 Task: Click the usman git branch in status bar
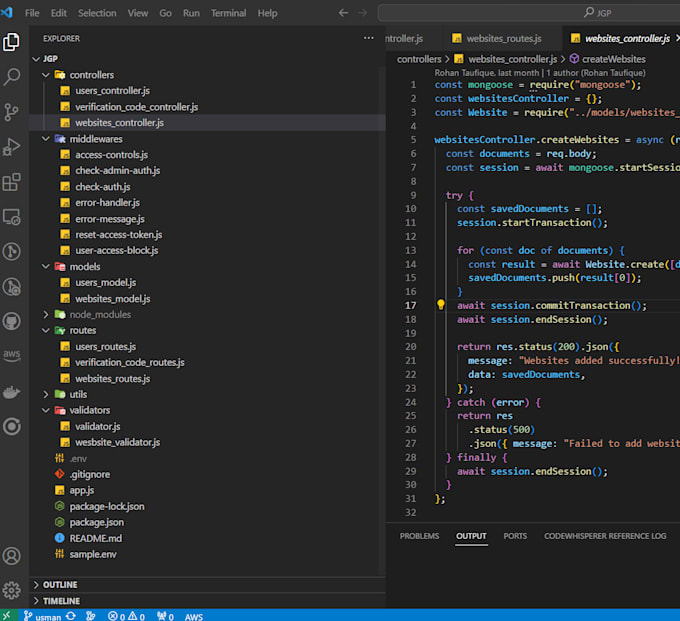pyautogui.click(x=42, y=616)
